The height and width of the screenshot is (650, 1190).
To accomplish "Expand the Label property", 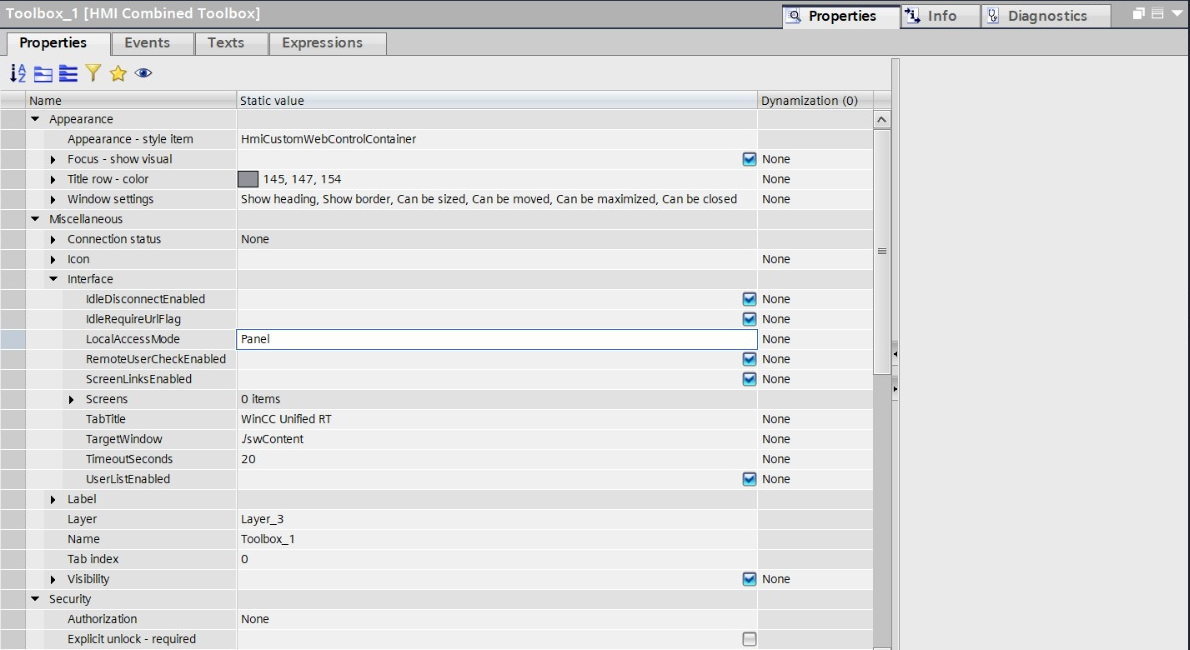I will (x=53, y=499).
